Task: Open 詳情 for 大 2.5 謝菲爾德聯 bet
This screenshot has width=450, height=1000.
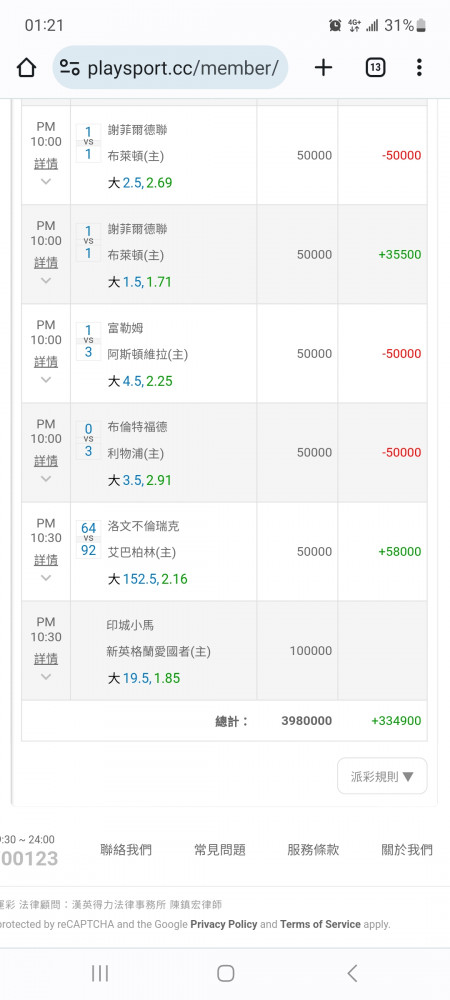Action: tap(46, 164)
